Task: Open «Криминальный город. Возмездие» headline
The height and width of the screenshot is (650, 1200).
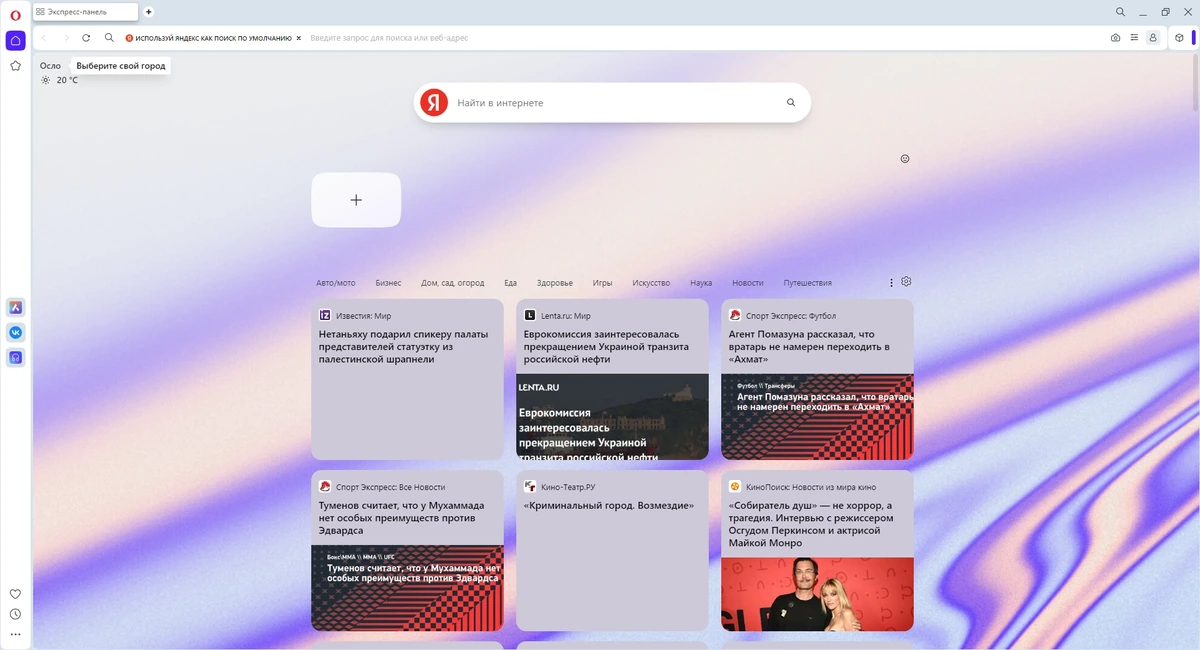Action: [608, 506]
